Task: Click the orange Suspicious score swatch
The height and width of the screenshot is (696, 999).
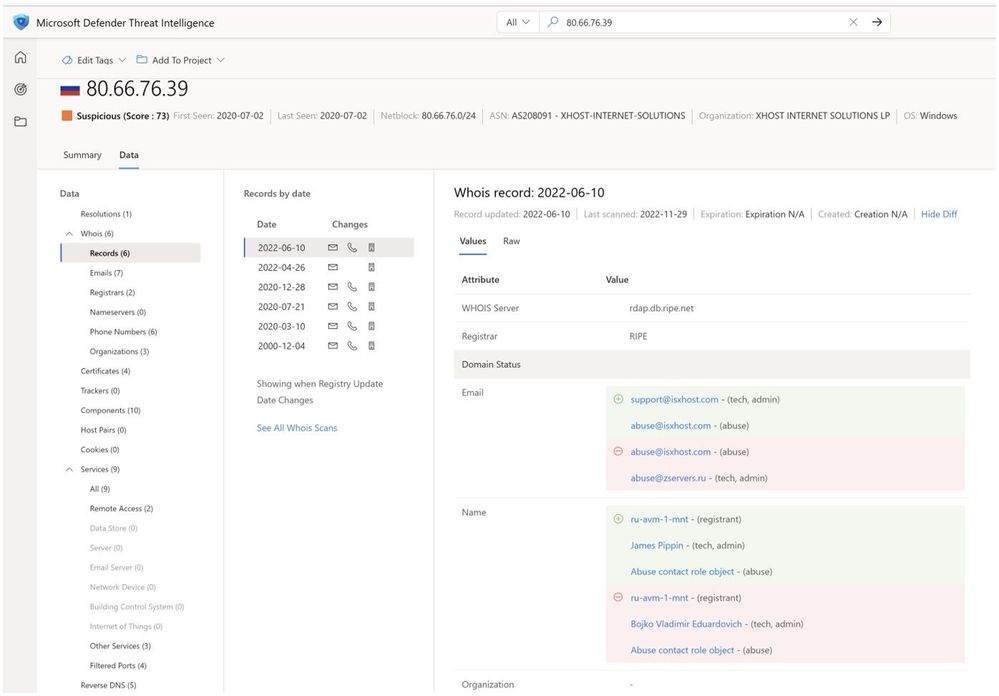Action: pos(67,115)
